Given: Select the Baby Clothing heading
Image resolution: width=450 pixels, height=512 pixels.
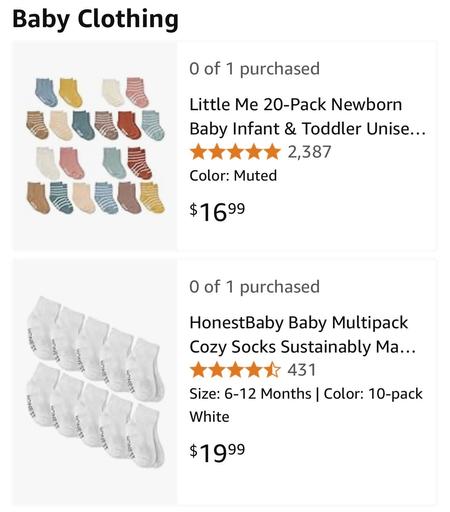Looking at the screenshot, I should tap(95, 19).
